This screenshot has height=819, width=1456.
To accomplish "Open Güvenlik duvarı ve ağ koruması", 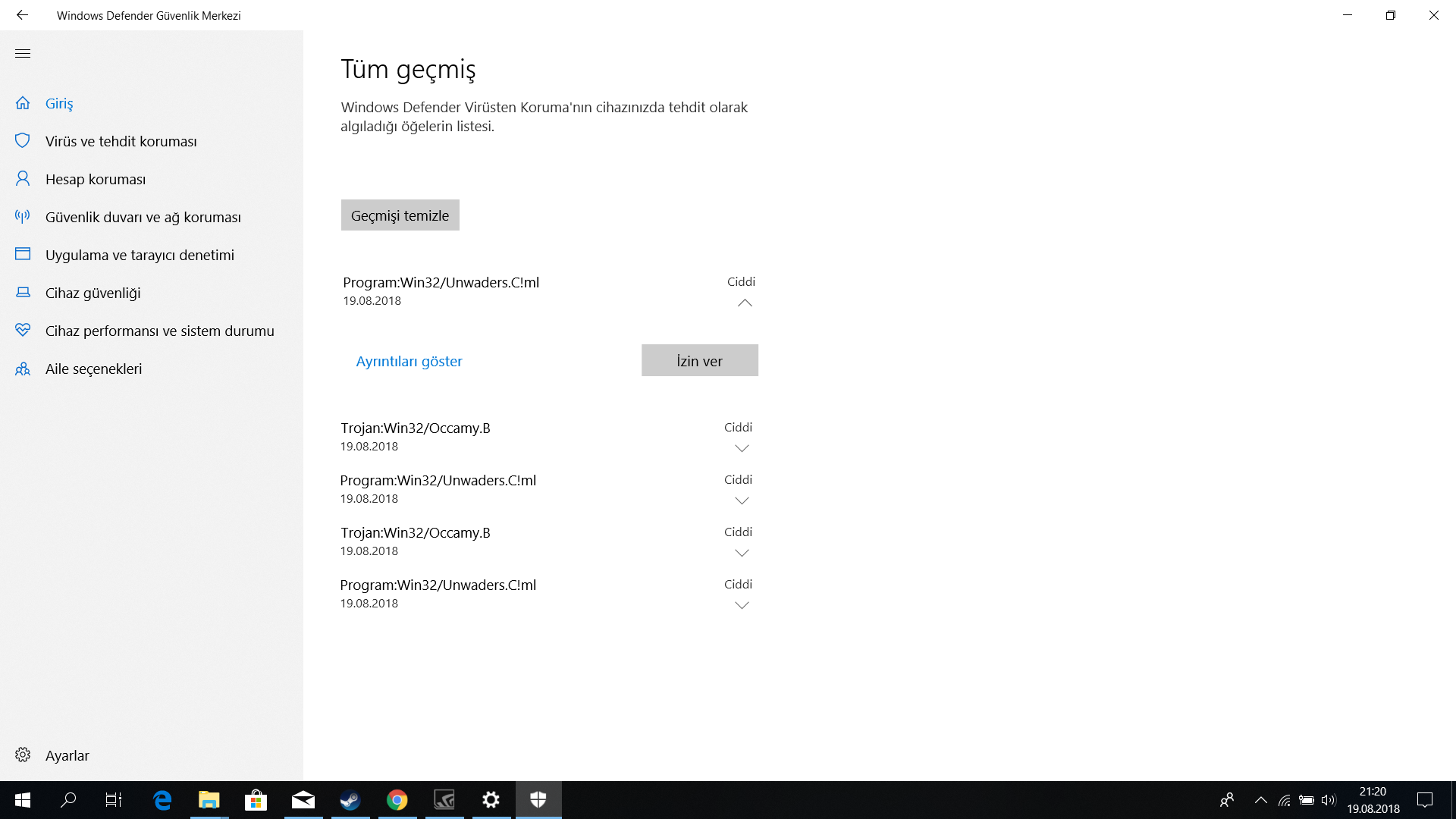I will [143, 217].
